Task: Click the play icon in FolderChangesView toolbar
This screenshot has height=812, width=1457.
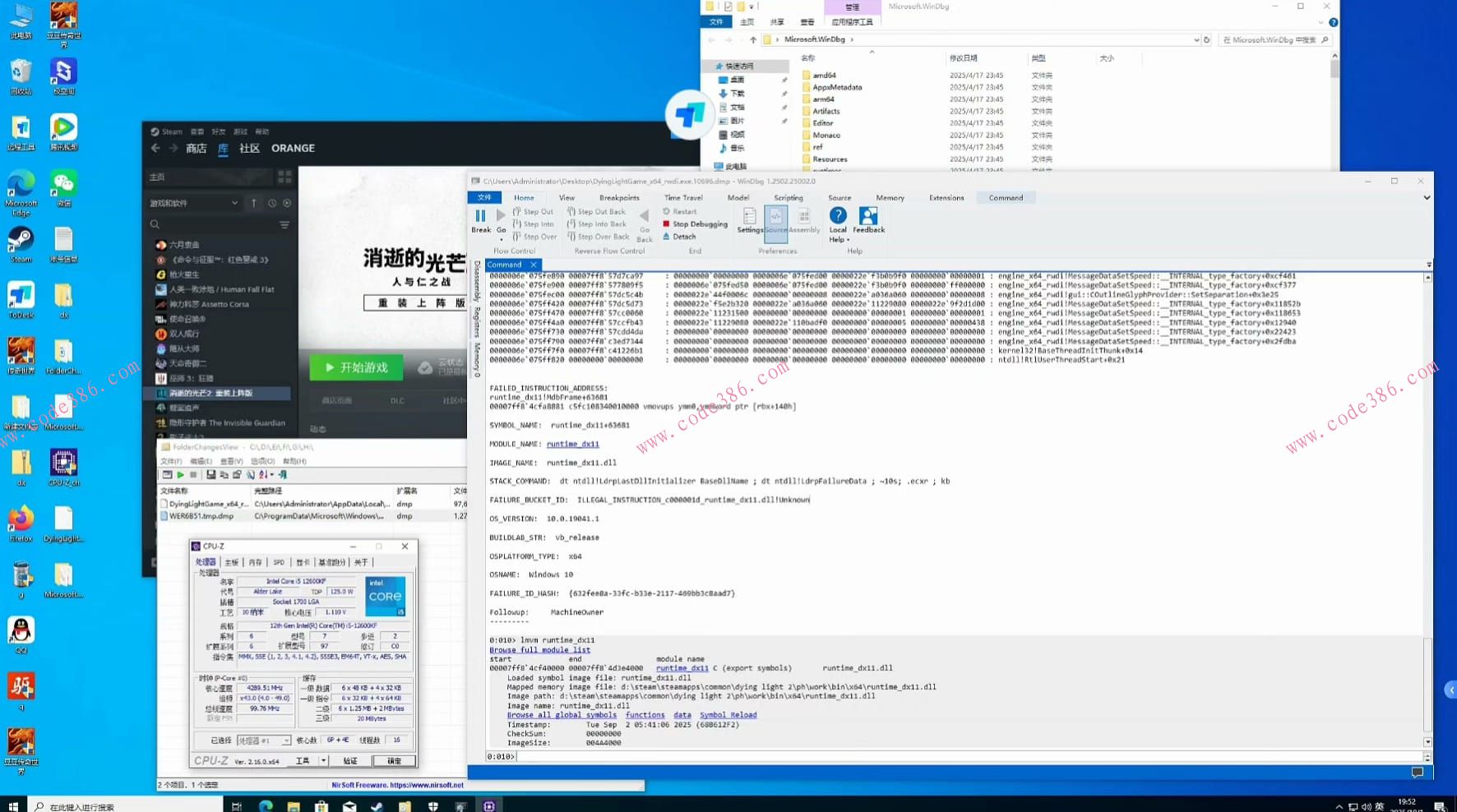Action: click(x=180, y=475)
